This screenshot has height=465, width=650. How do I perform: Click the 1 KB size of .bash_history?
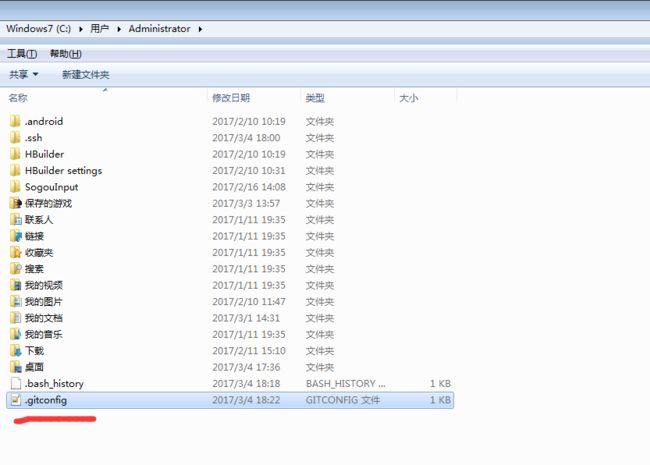(x=440, y=383)
